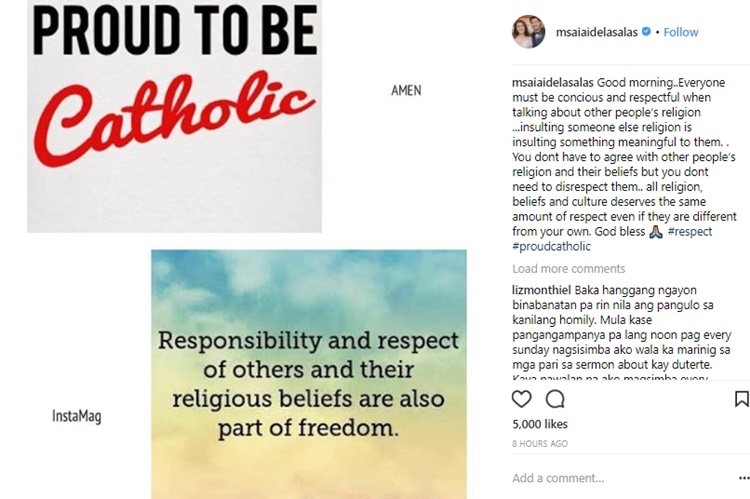This screenshot has height=499, width=750.
Task: Open the #respect hashtag
Action: 690,231
